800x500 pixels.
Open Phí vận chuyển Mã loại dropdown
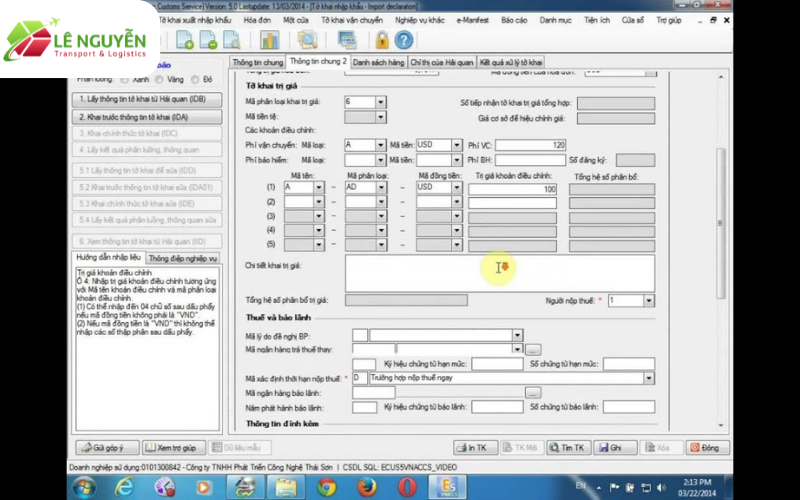pyautogui.click(x=381, y=145)
